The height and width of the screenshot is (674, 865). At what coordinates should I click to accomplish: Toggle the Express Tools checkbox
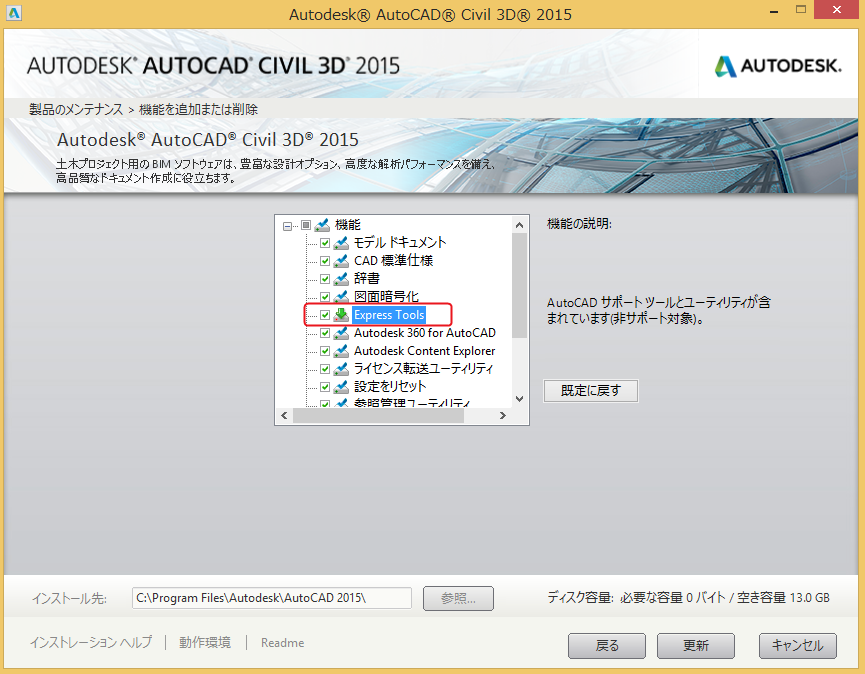(325, 315)
